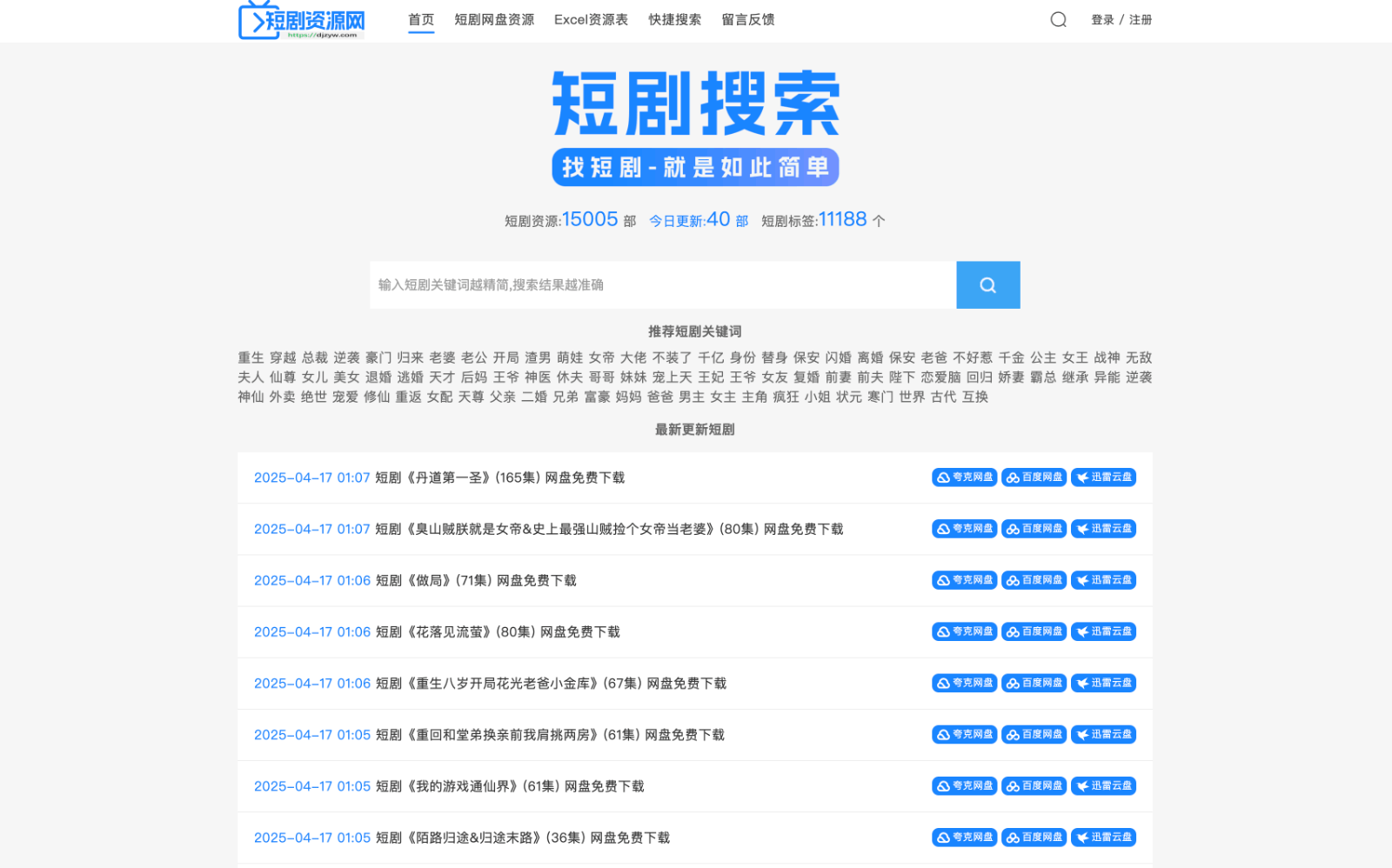Open 迅雷云盘 for 我的游戏通仙界
Viewport: 1392px width, 868px height.
coord(1103,785)
